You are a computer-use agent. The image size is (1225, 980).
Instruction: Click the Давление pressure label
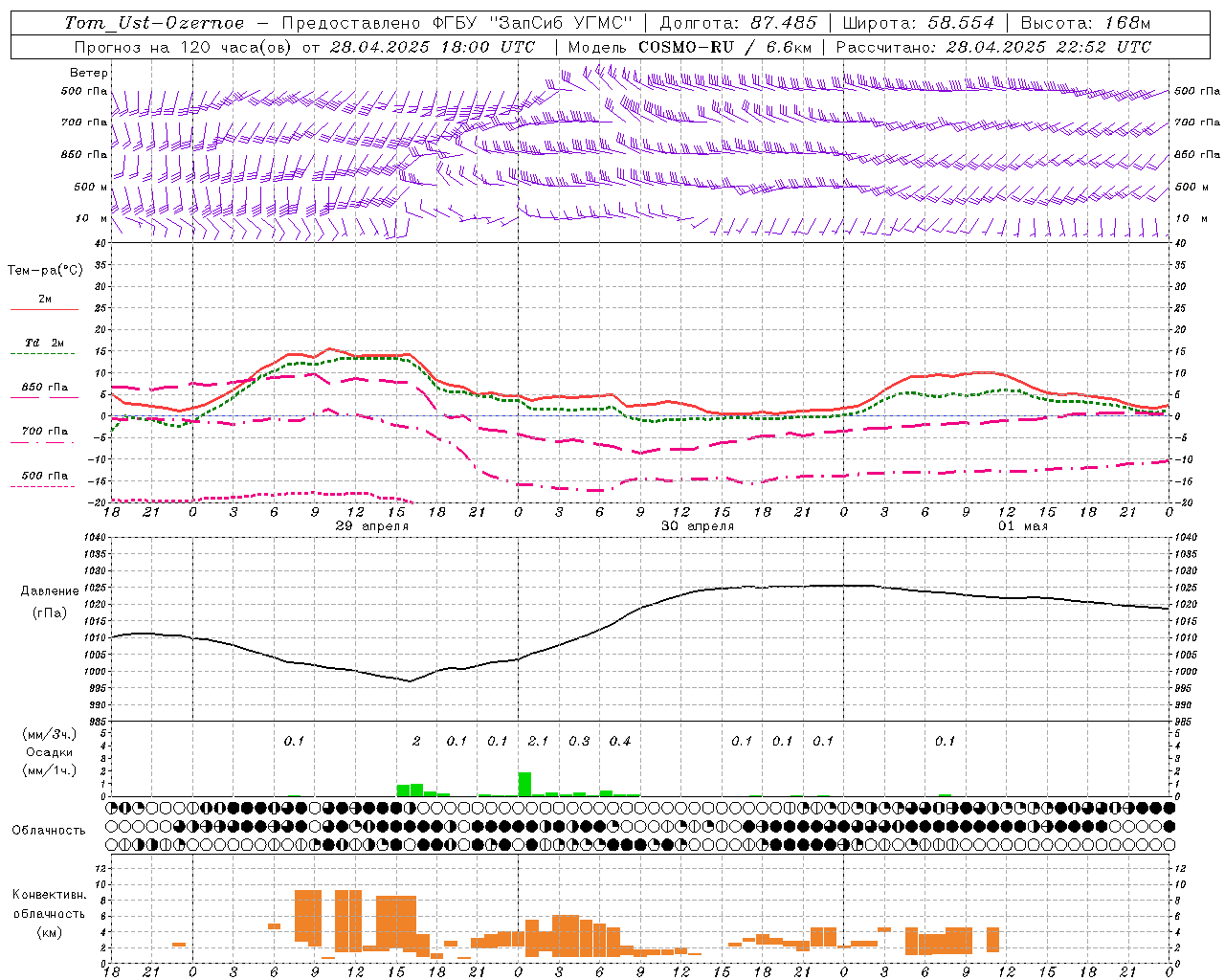[50, 591]
